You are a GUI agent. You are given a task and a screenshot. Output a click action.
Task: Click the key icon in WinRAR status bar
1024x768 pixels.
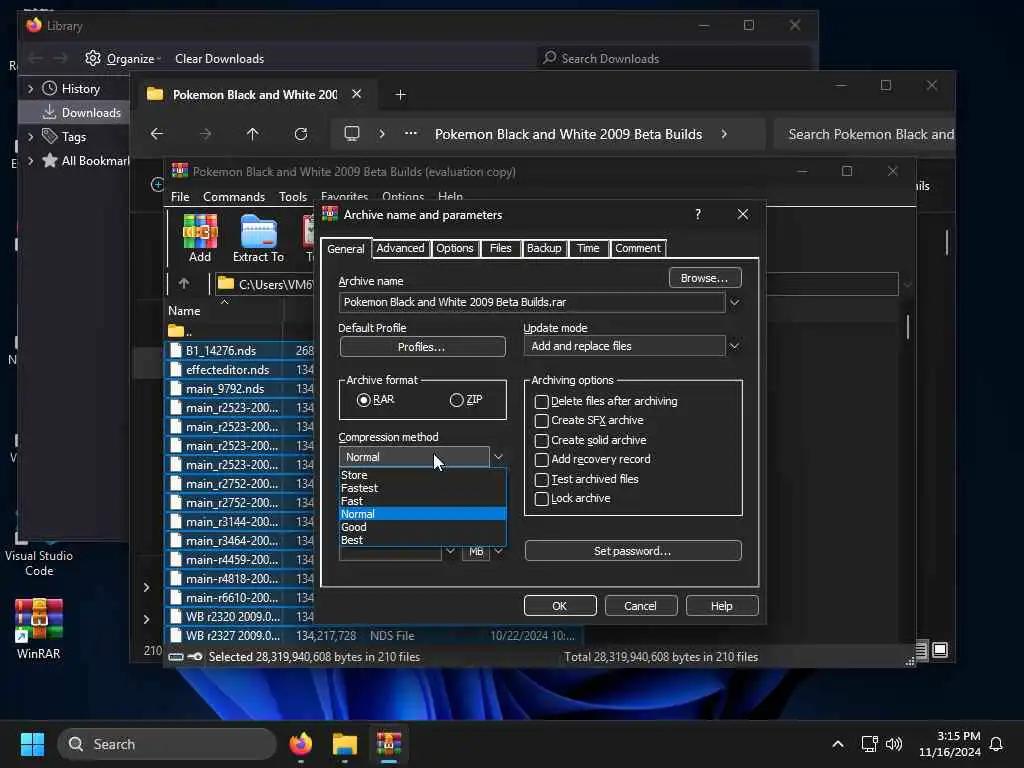195,657
